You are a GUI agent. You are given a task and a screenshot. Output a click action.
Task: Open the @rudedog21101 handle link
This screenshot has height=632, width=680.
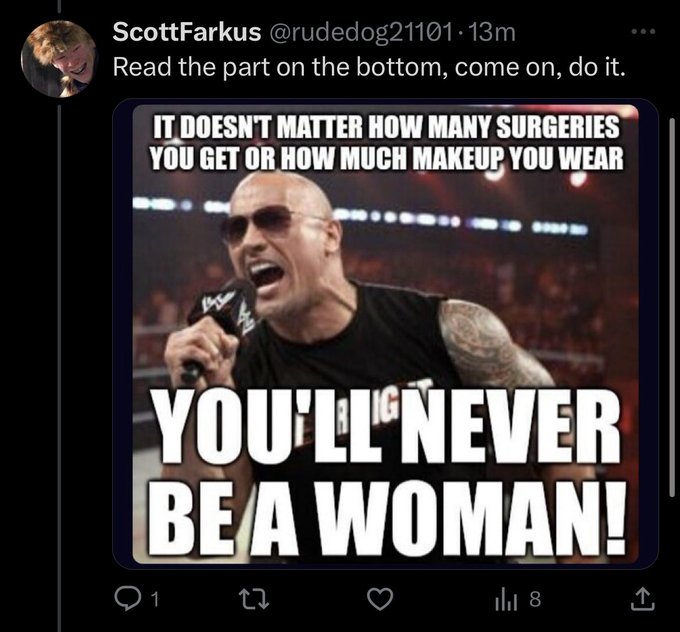coord(361,33)
